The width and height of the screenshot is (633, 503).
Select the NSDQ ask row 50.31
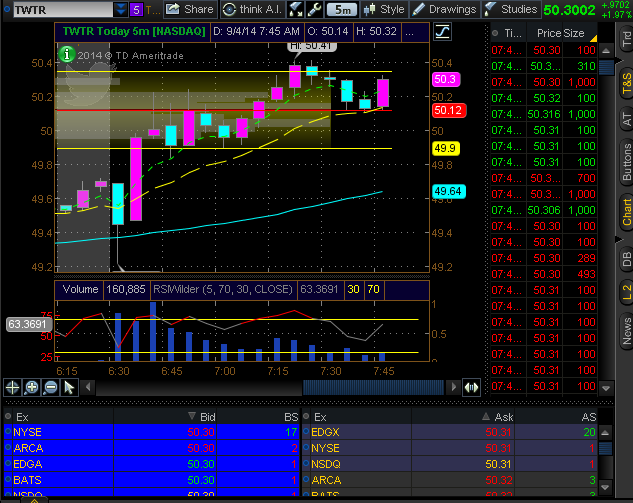(x=450, y=464)
